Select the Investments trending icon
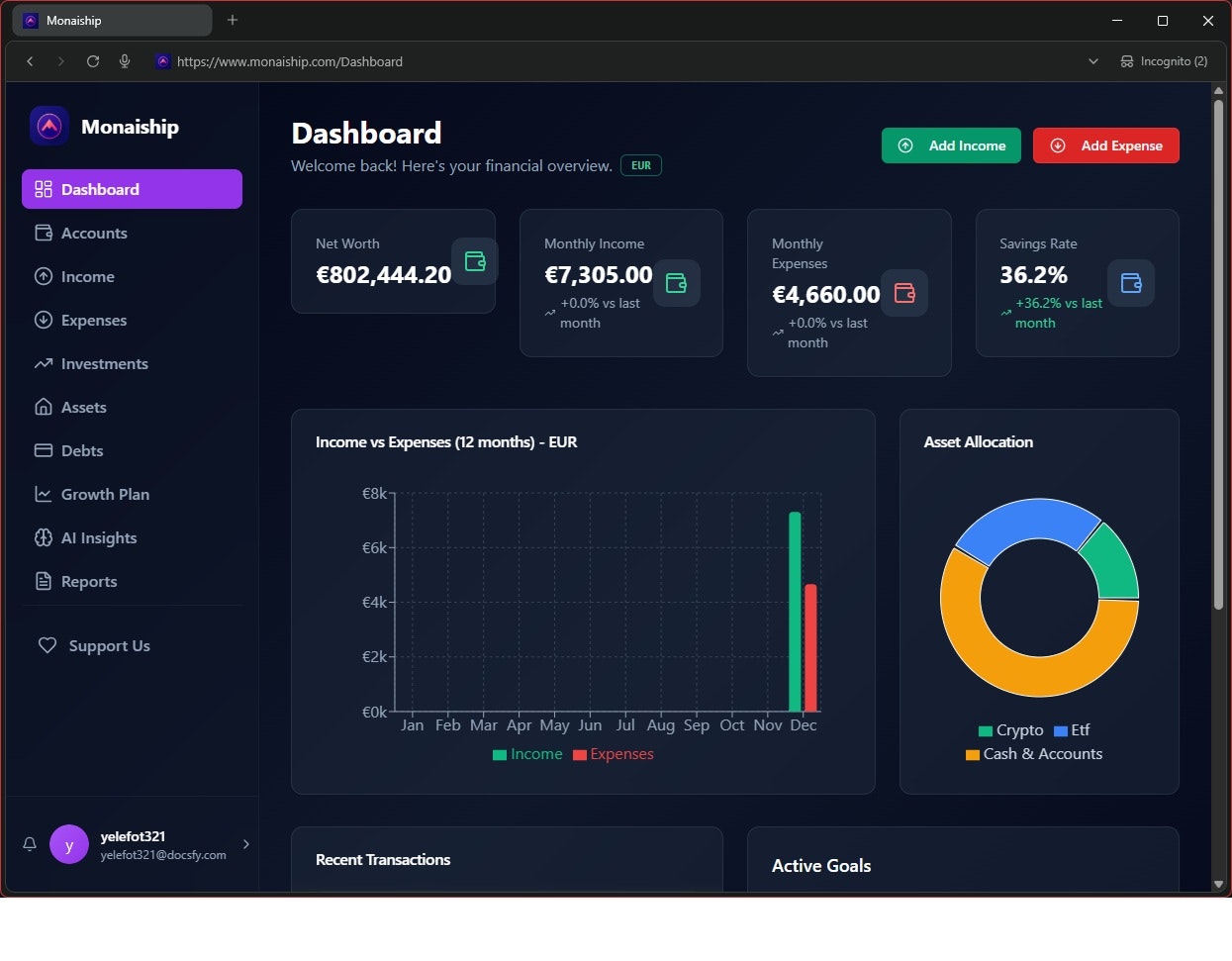 (44, 363)
